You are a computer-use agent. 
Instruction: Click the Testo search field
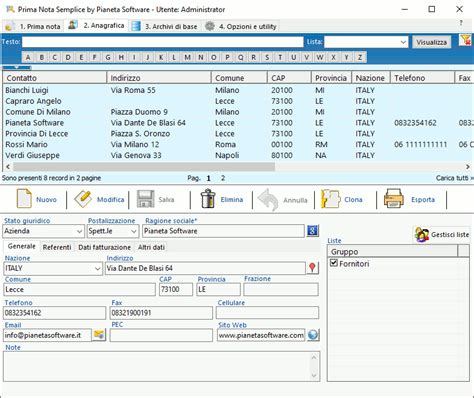pyautogui.click(x=163, y=42)
